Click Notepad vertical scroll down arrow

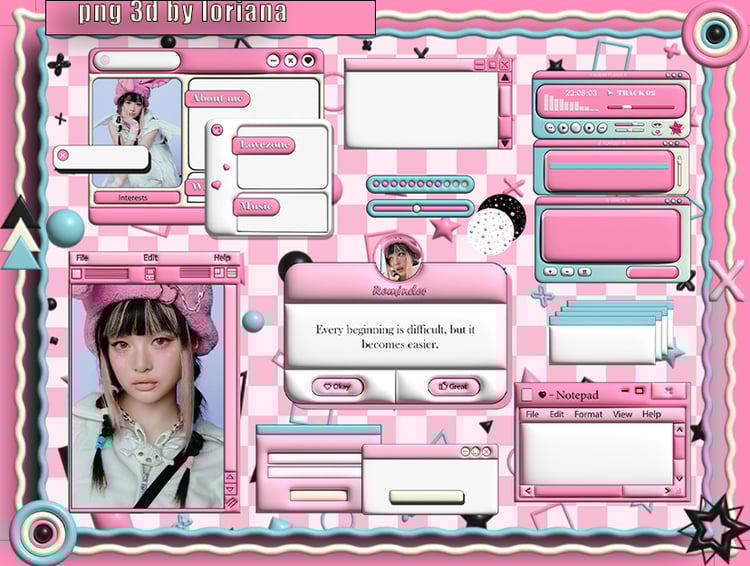[x=679, y=478]
